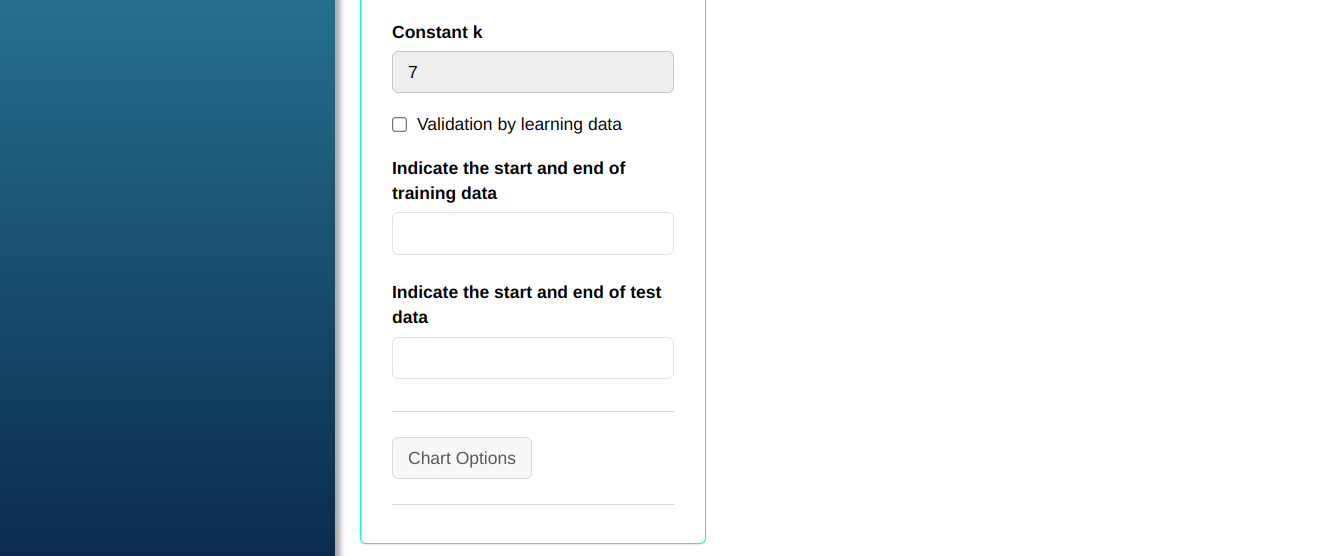The image size is (1328, 556).
Task: Click the word 'Options' on the Chart button
Action: tap(485, 458)
